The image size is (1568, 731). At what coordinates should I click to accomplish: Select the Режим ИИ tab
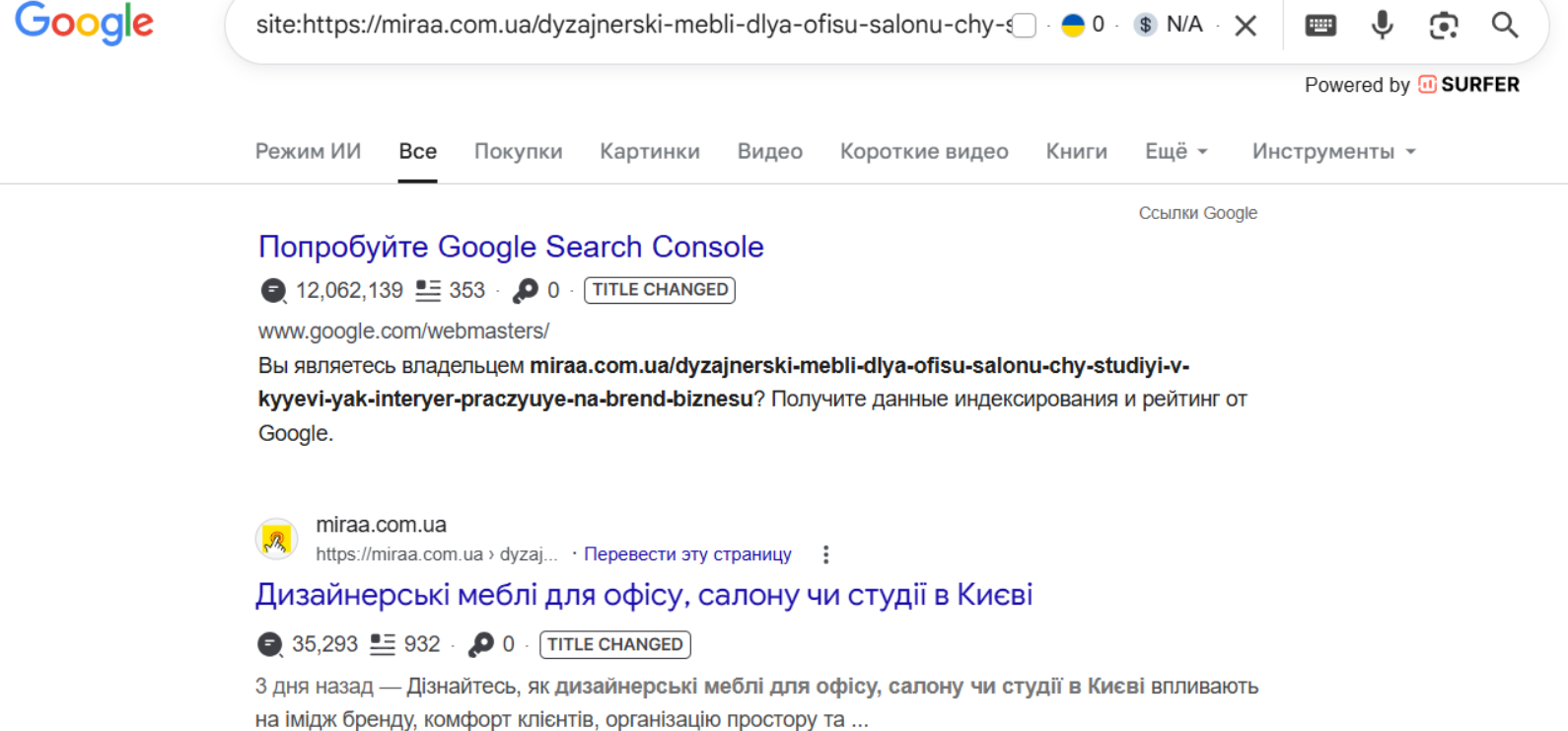pos(308,151)
